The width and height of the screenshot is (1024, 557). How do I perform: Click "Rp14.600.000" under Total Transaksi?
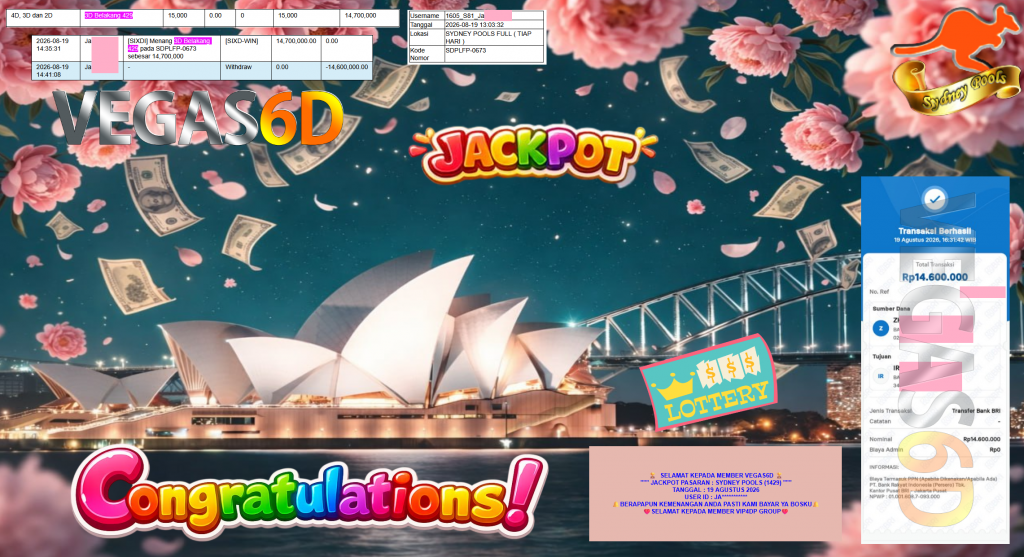(935, 277)
